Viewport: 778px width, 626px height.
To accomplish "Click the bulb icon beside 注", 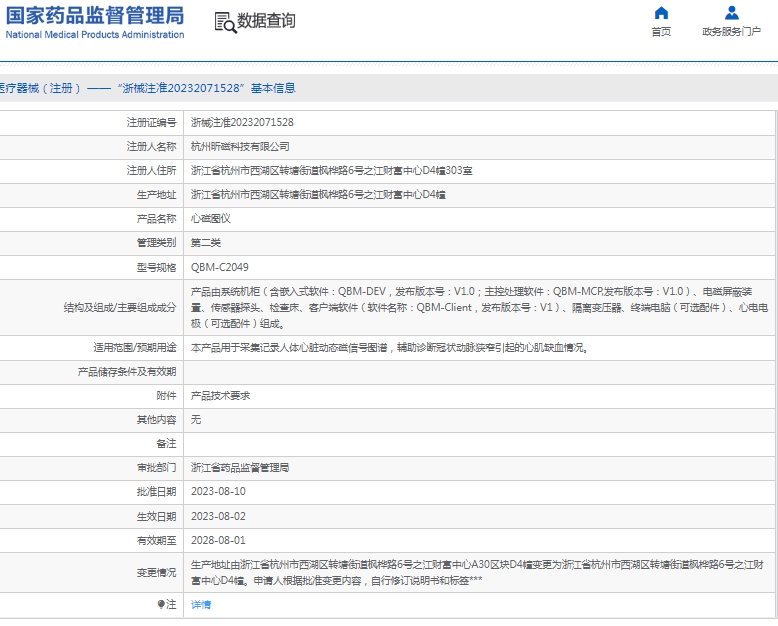I will [x=161, y=604].
